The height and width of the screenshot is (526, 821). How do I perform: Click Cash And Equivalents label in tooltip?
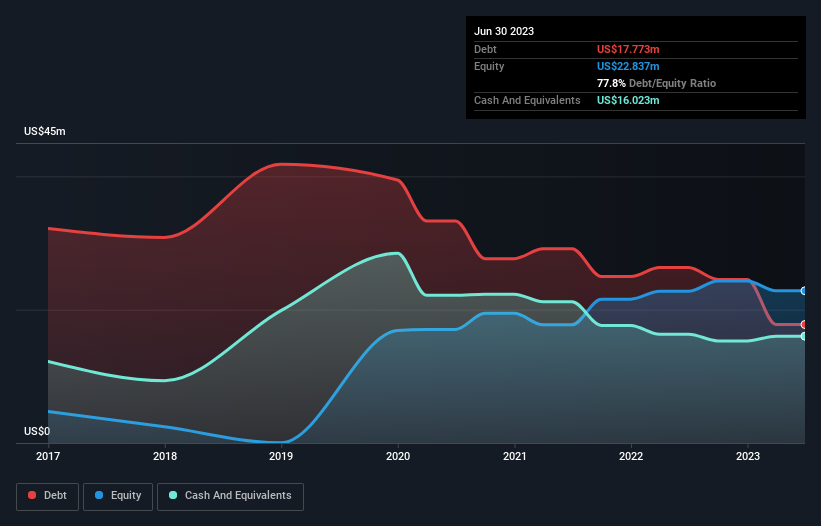[x=527, y=100]
